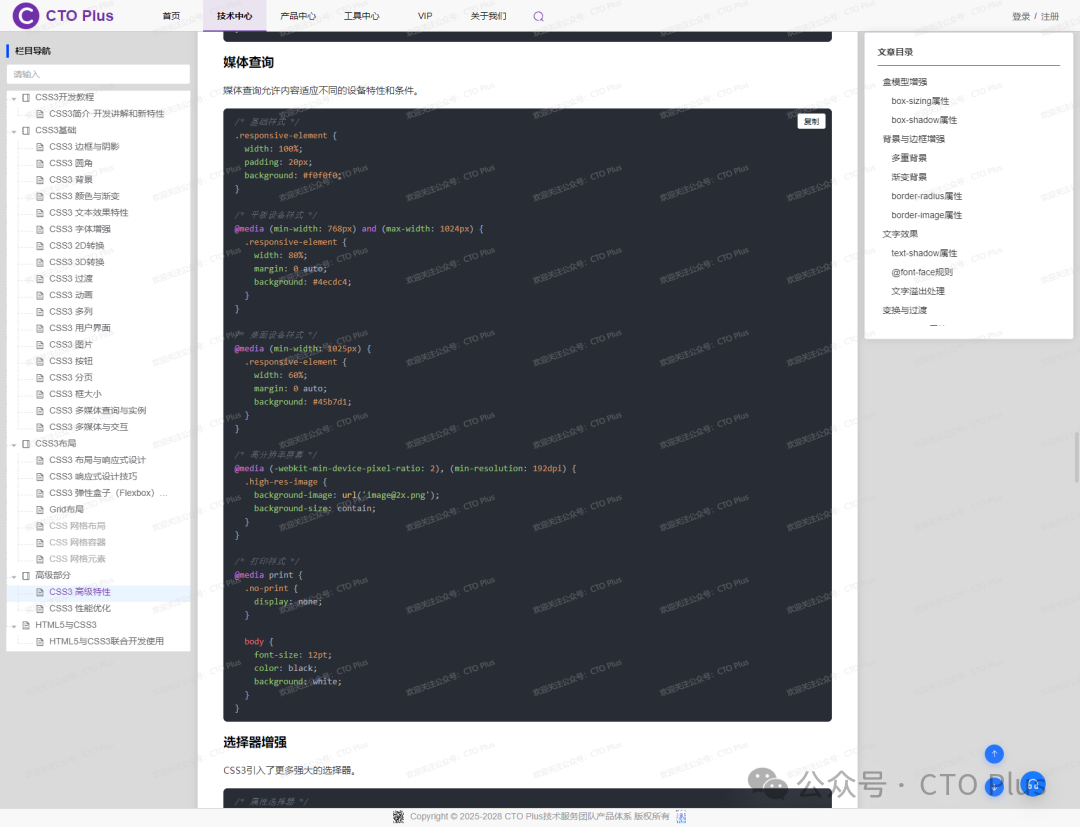
Task: Jump to border-radius属性 in the article outline
Action: pyautogui.click(x=926, y=196)
